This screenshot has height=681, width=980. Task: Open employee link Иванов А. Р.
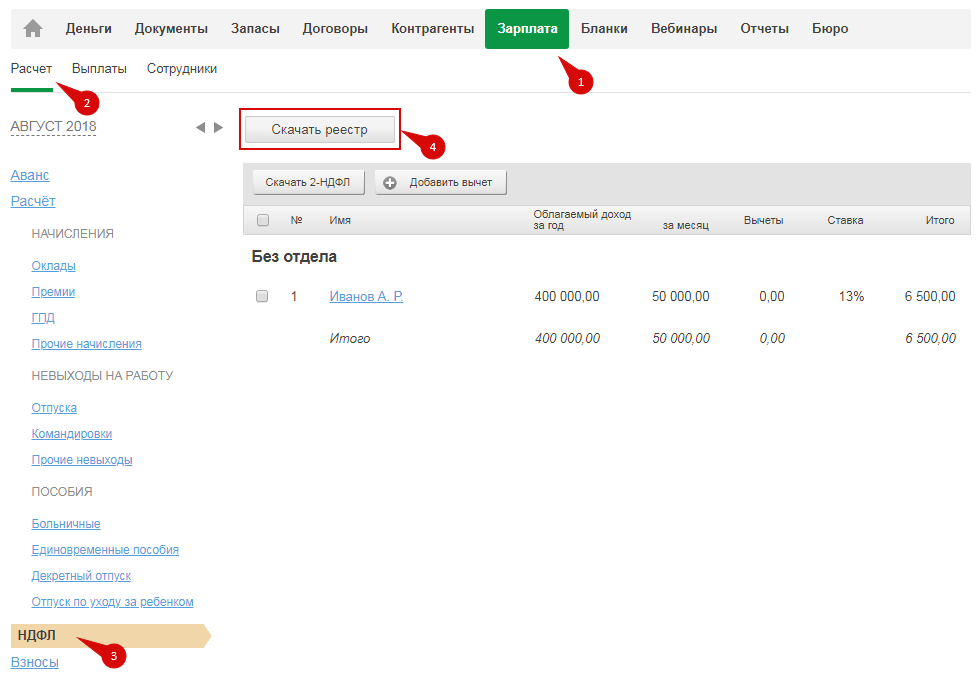[x=366, y=297]
